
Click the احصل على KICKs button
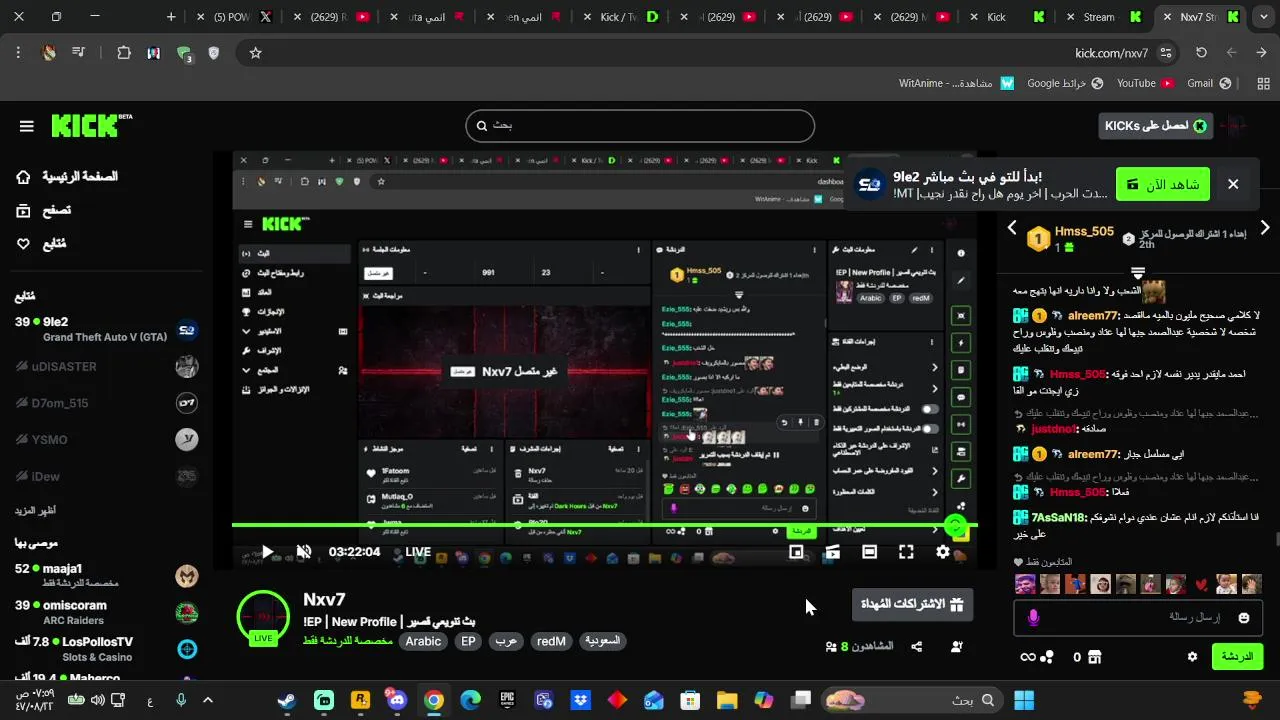pos(1155,126)
